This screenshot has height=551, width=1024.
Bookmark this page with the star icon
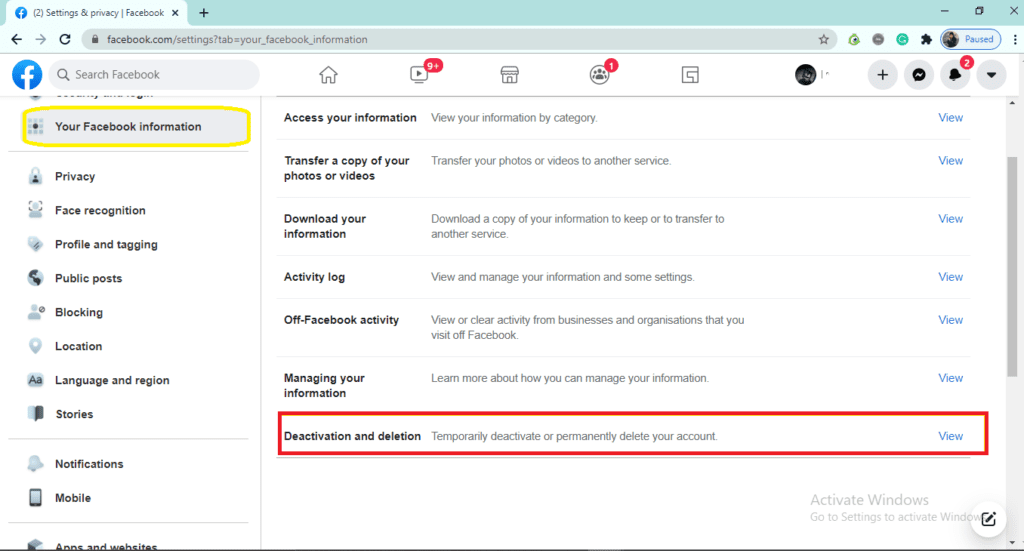tap(824, 39)
